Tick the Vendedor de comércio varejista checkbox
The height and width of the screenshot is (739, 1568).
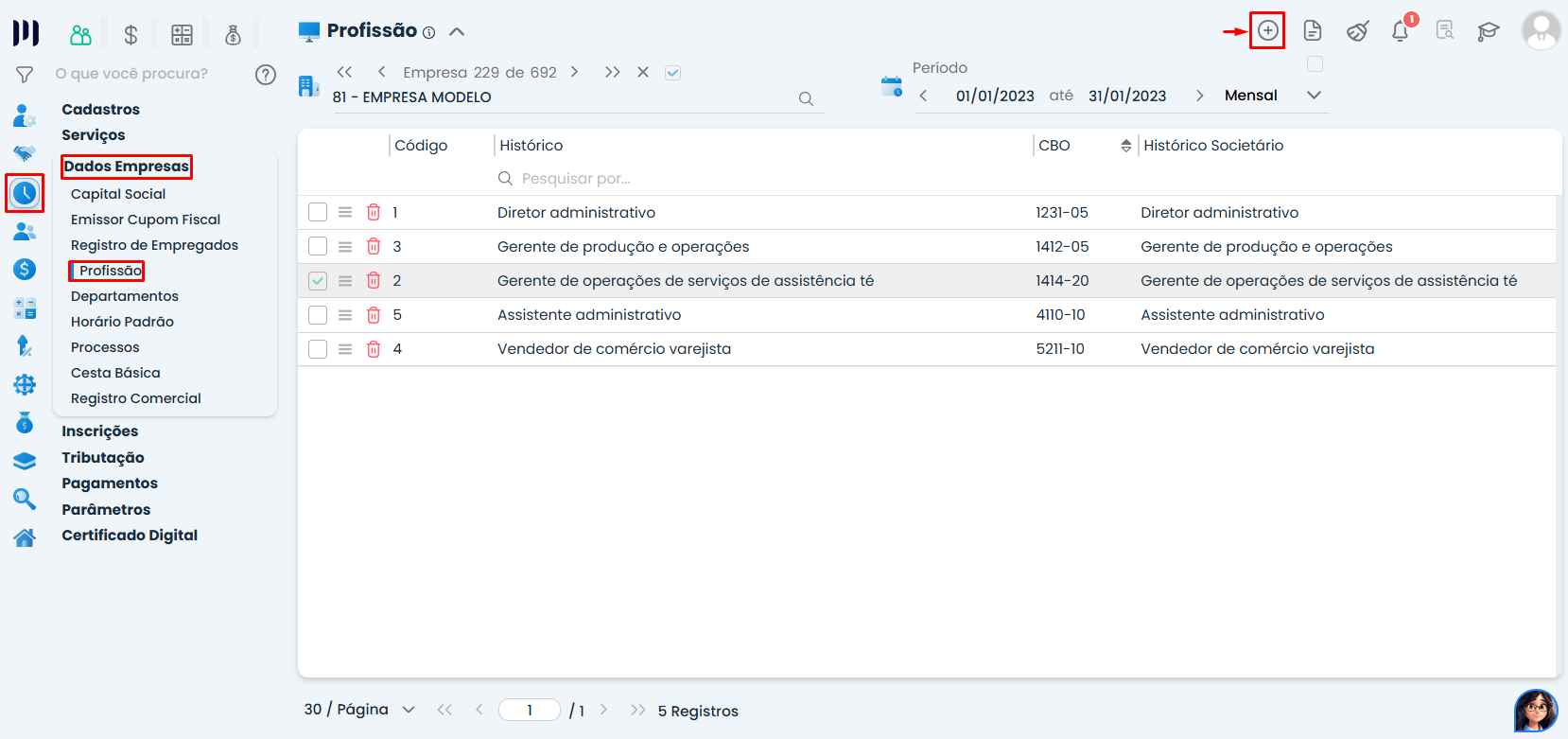pos(318,349)
